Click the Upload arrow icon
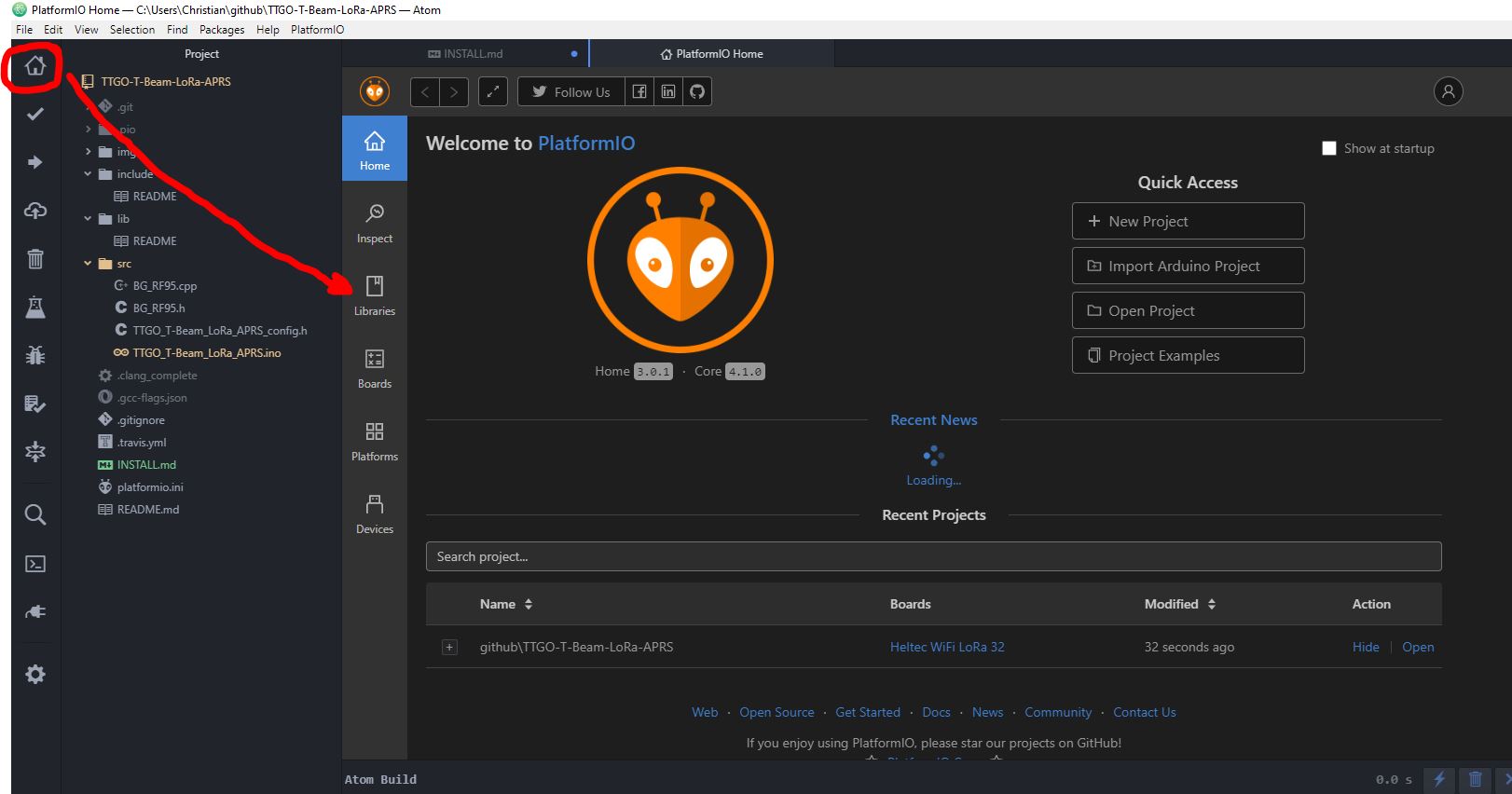1512x794 pixels. tap(35, 162)
